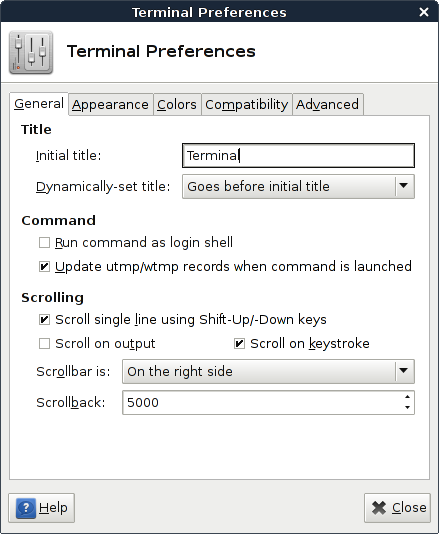Click the Help button label
The image size is (439, 534).
[x=53, y=508]
